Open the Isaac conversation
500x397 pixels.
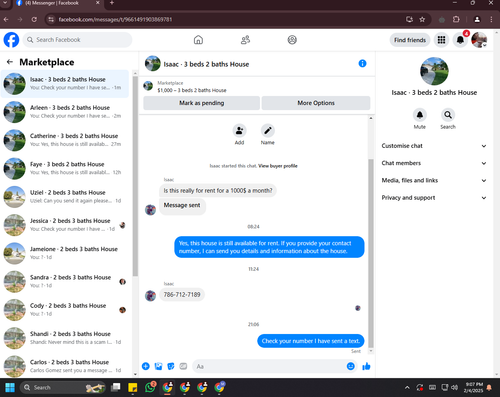coord(65,84)
